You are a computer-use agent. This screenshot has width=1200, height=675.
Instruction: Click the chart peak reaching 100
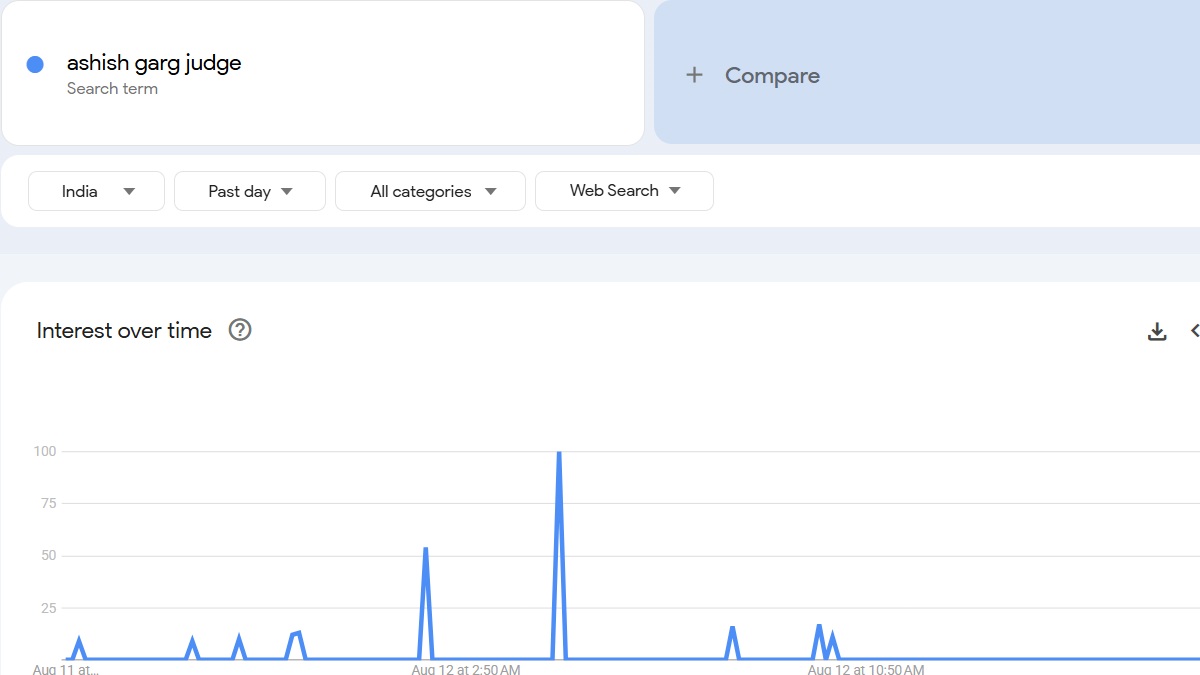tap(559, 453)
